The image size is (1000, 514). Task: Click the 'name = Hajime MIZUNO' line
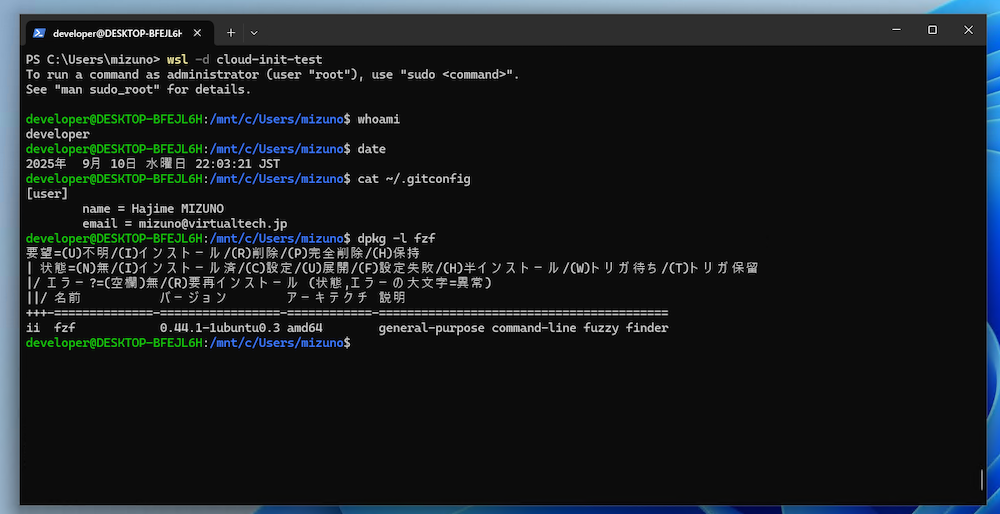(153, 209)
